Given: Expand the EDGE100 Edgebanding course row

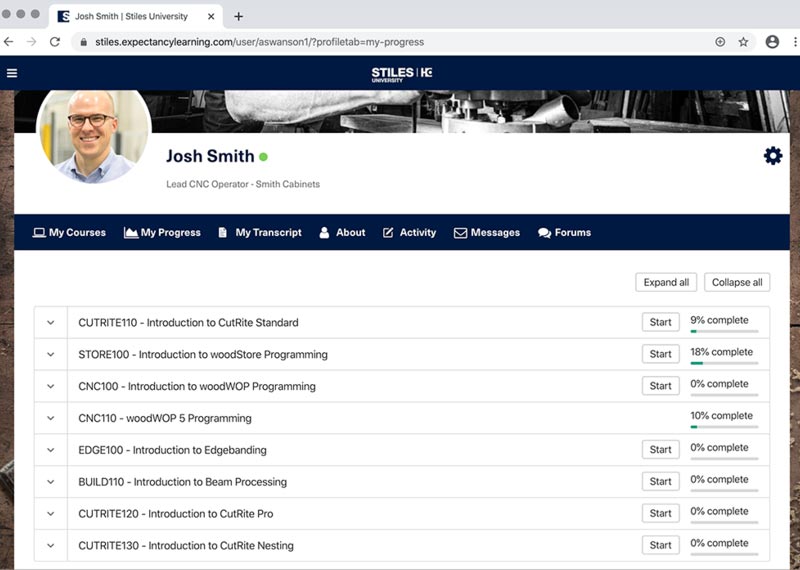Looking at the screenshot, I should pos(50,450).
